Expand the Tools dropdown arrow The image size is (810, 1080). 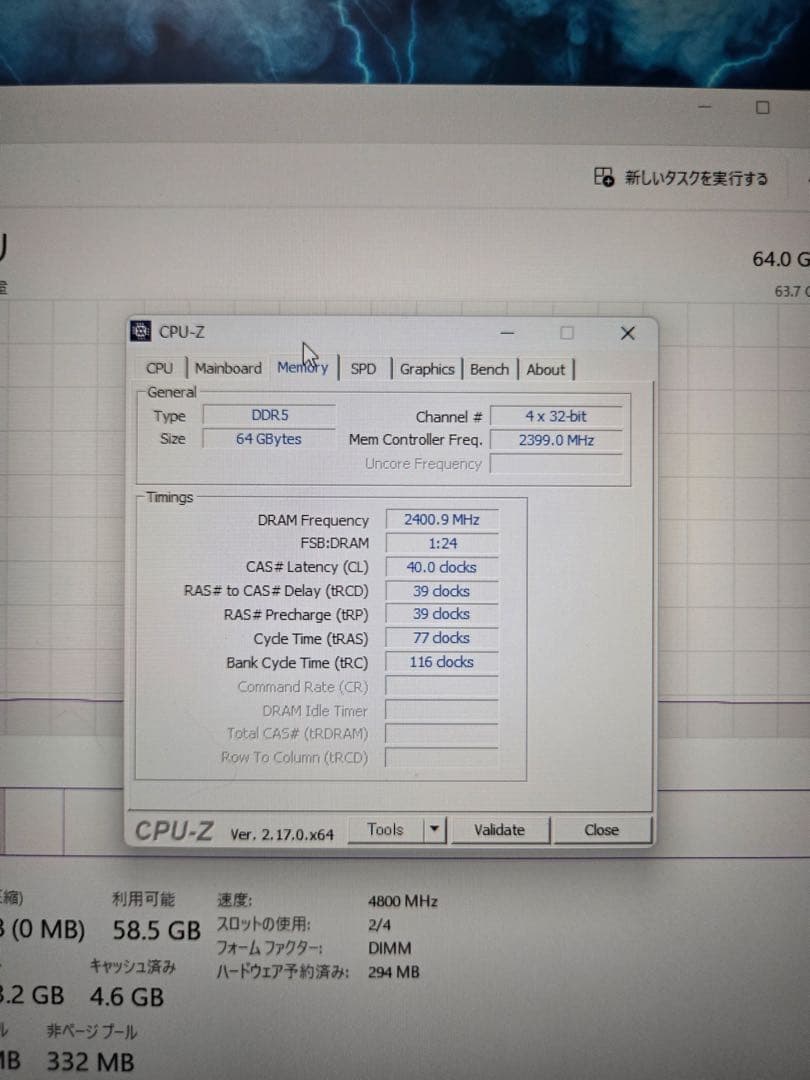[434, 829]
